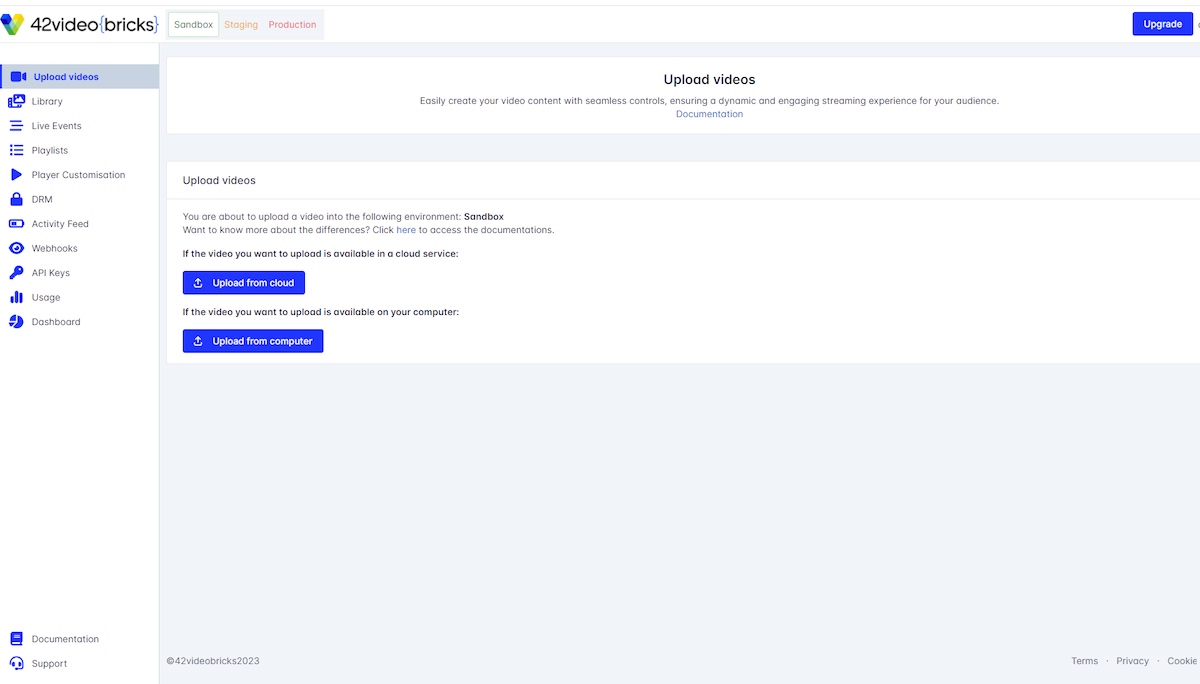1200x684 pixels.
Task: Click the bold 'Sandbox' environment name text
Action: (x=484, y=216)
